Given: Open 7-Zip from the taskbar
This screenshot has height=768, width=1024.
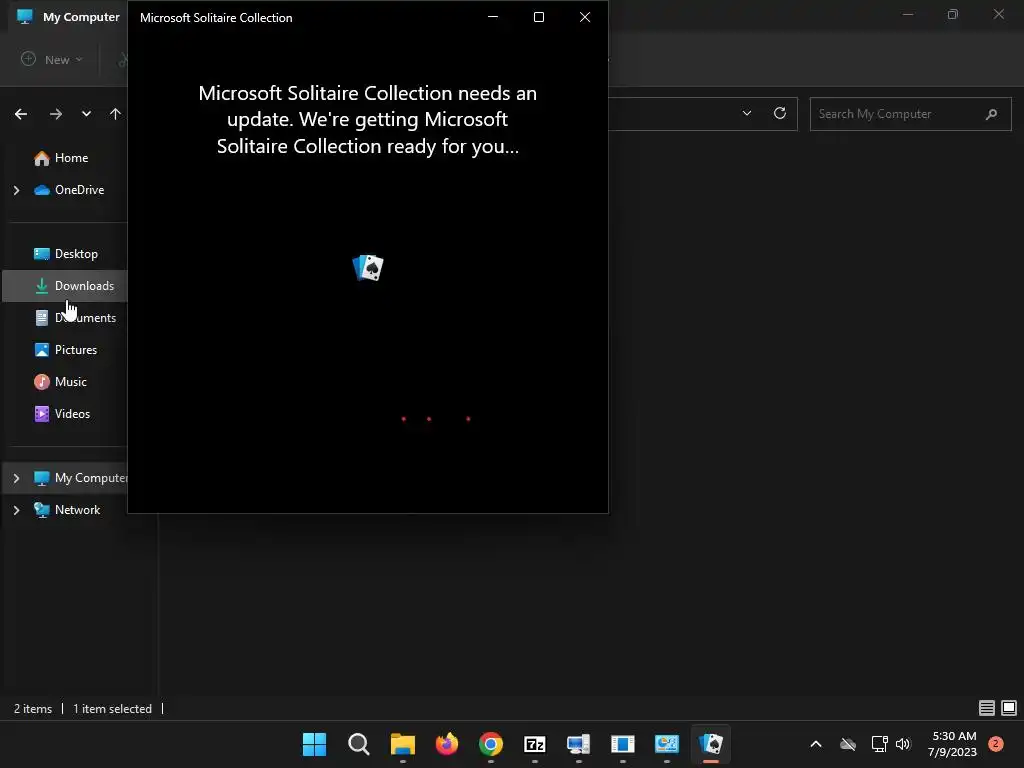Looking at the screenshot, I should point(535,744).
